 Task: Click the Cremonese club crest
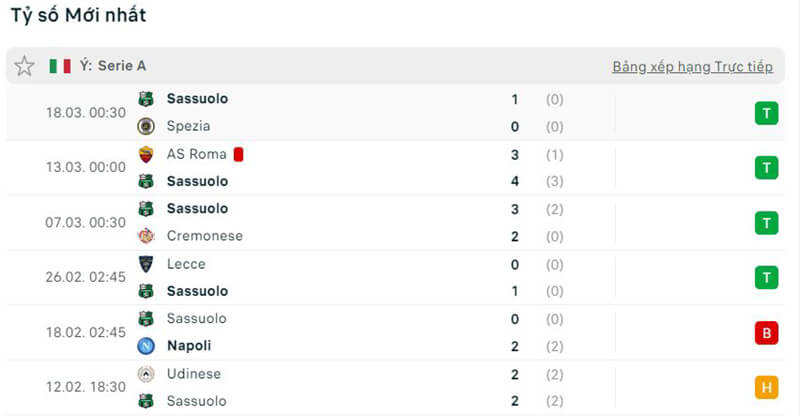147,236
